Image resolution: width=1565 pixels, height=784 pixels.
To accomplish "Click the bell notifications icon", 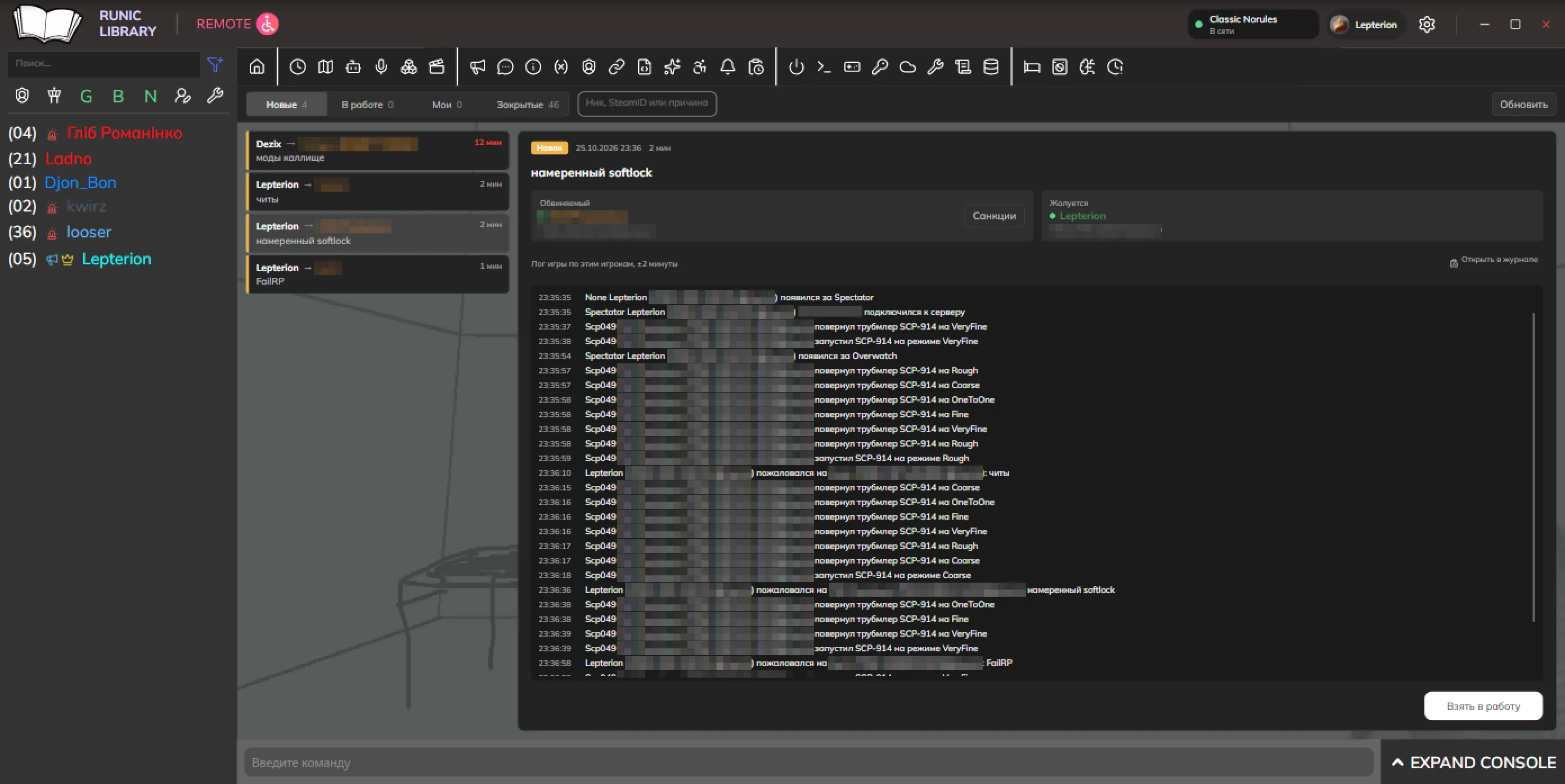I will pyautogui.click(x=728, y=67).
